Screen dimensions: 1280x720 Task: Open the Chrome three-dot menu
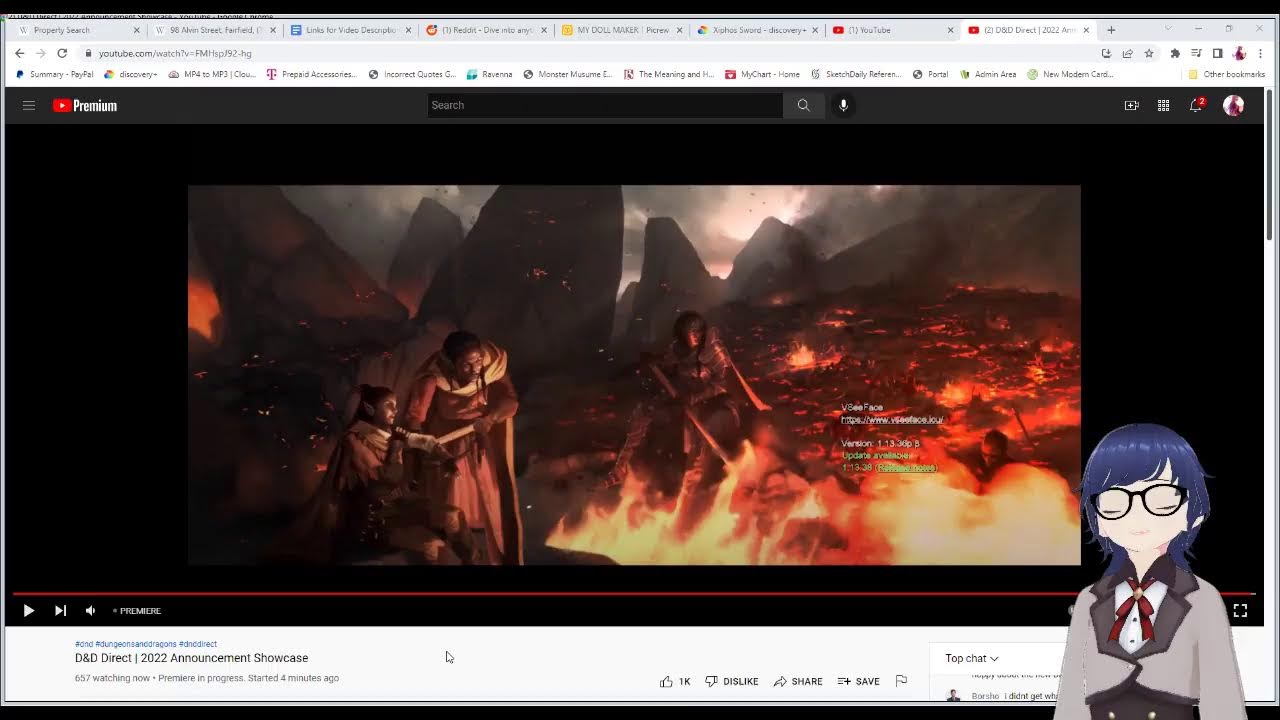[1261, 53]
